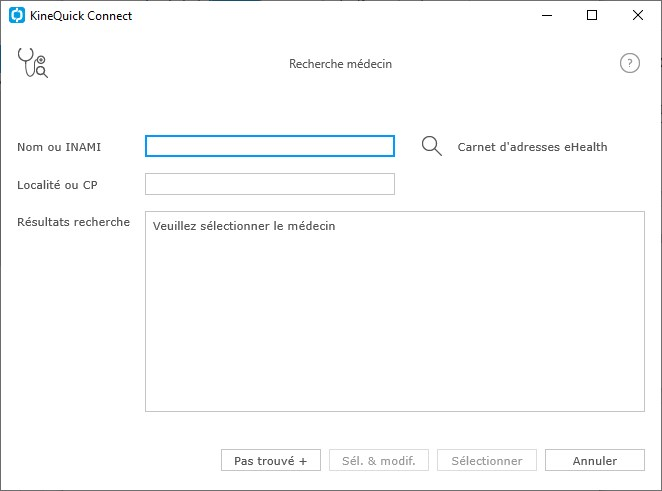Open Carnet d'adresses eHealth link
The image size is (662, 491).
[x=532, y=147]
